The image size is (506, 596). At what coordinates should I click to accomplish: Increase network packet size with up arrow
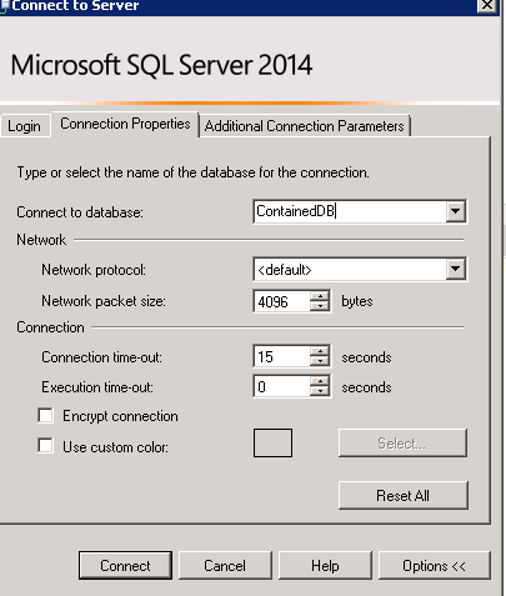point(320,296)
